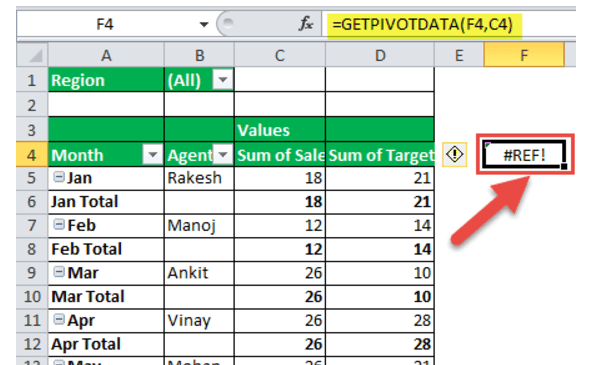Open the Agent field filter dropdown
Screen dimensions: 603x365
pyautogui.click(x=223, y=155)
